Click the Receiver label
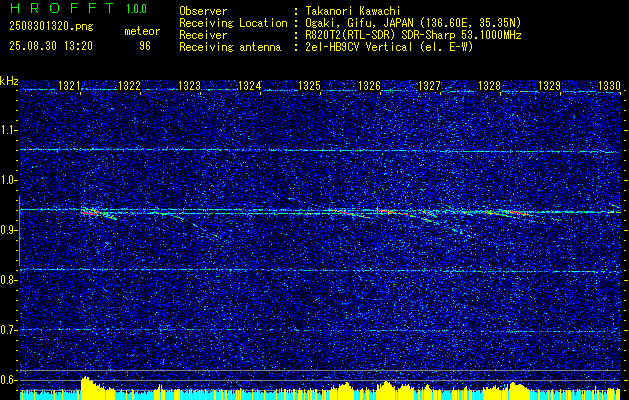The height and width of the screenshot is (400, 629). coord(203,35)
